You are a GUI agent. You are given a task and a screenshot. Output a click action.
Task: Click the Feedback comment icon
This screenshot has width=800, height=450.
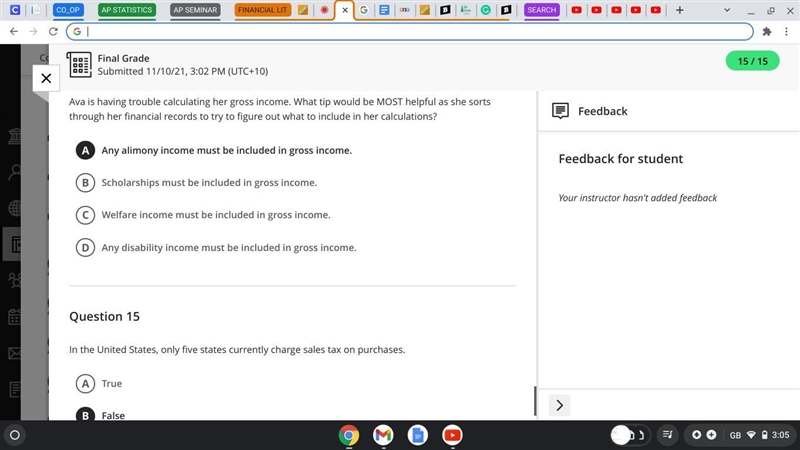560,111
